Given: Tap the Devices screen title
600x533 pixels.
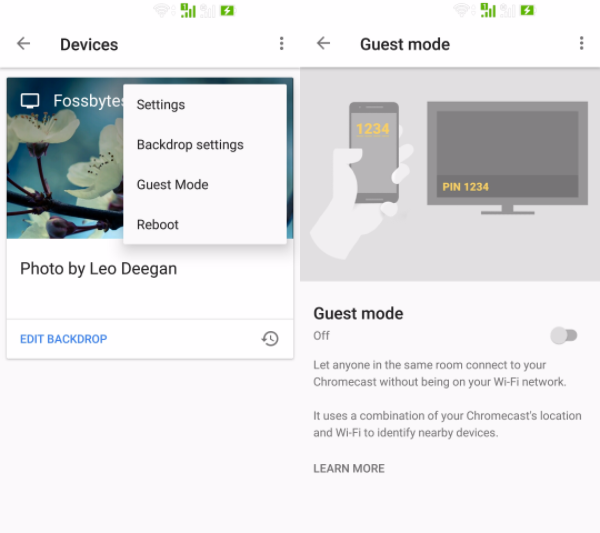Looking at the screenshot, I should click(x=89, y=44).
